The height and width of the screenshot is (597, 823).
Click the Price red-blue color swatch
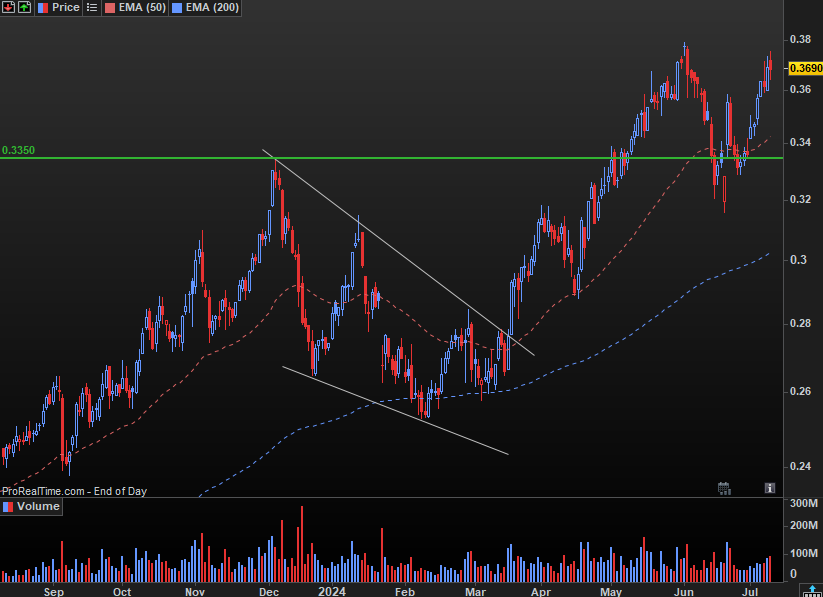pyautogui.click(x=44, y=8)
